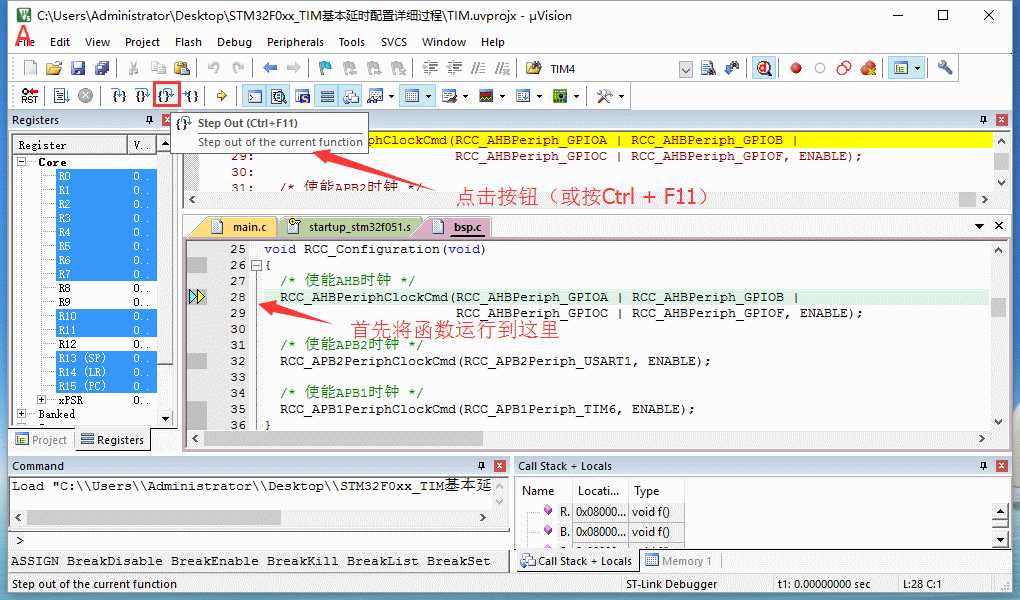Viewport: 1020px width, 600px height.
Task: Click Show Next Statement yellow arrow
Action: [x=221, y=96]
